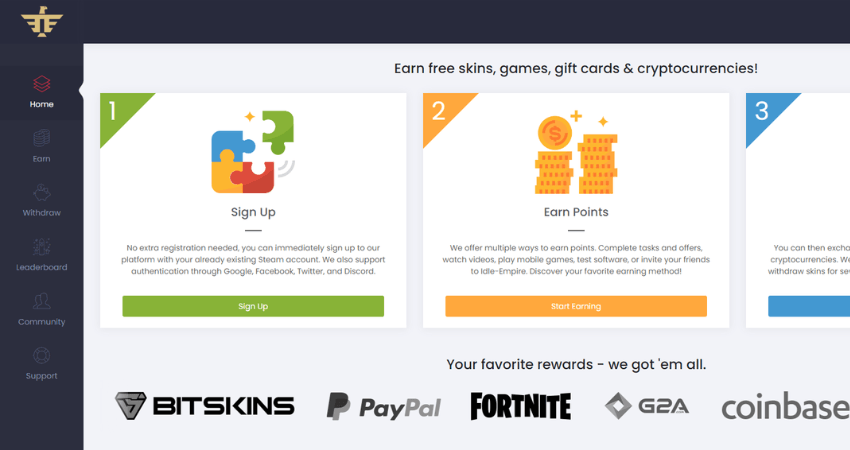Click the coin stacks Earn Points illustration

576,152
